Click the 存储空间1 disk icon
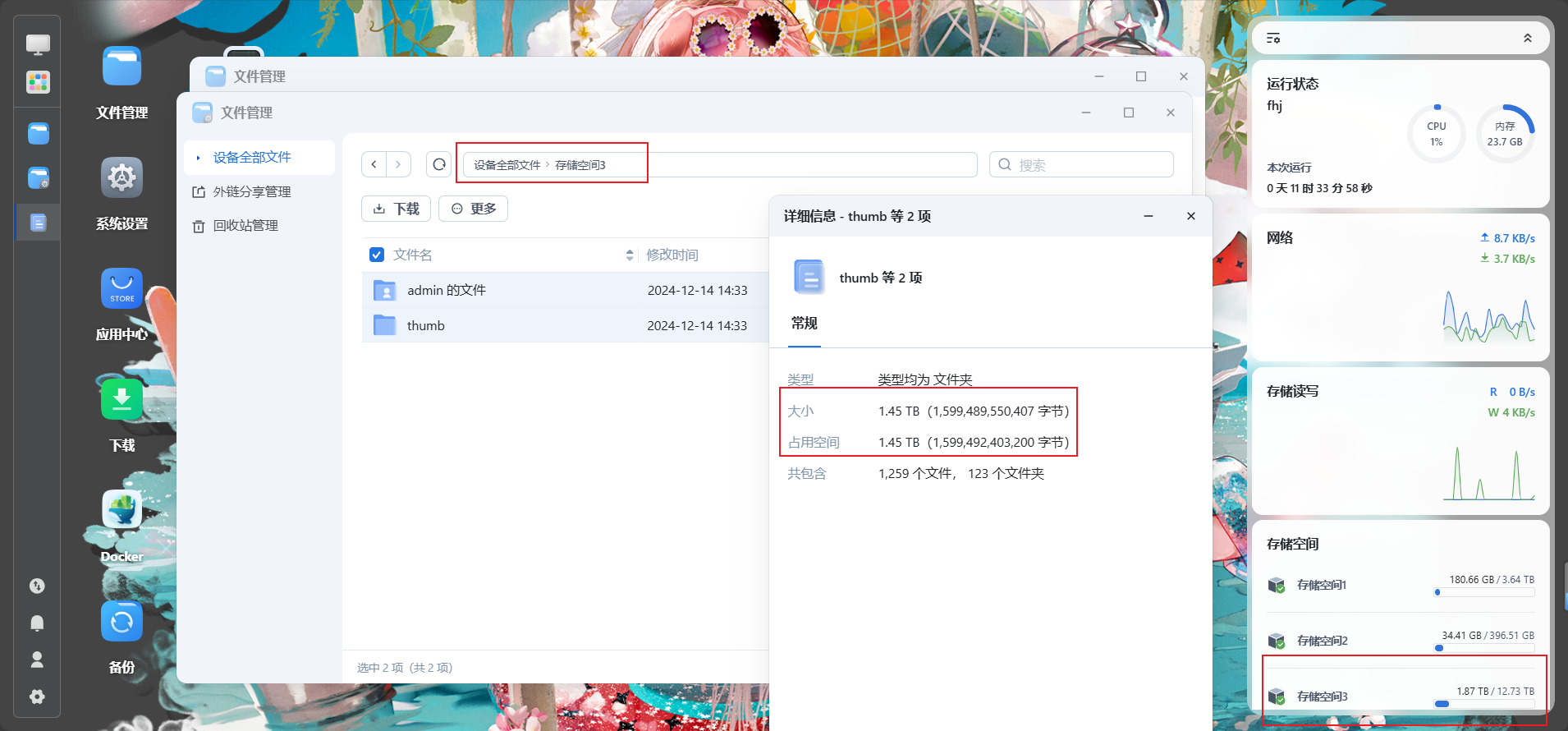The width and height of the screenshot is (1568, 731). [x=1277, y=585]
